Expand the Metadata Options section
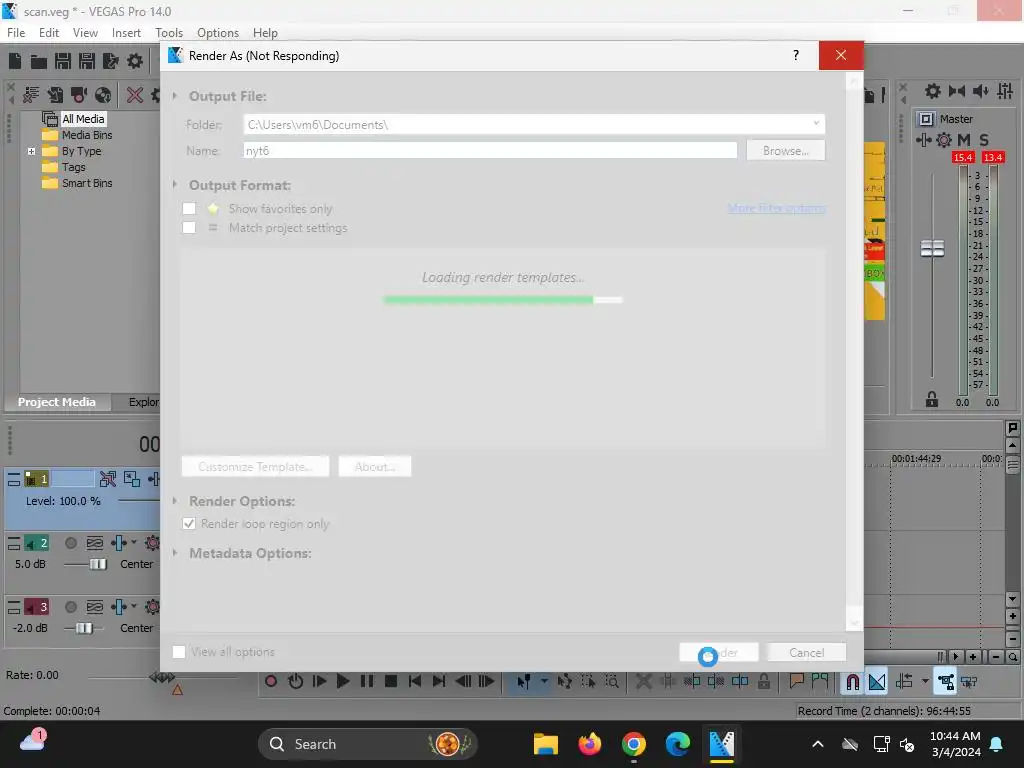Image resolution: width=1024 pixels, height=768 pixels. tap(175, 553)
